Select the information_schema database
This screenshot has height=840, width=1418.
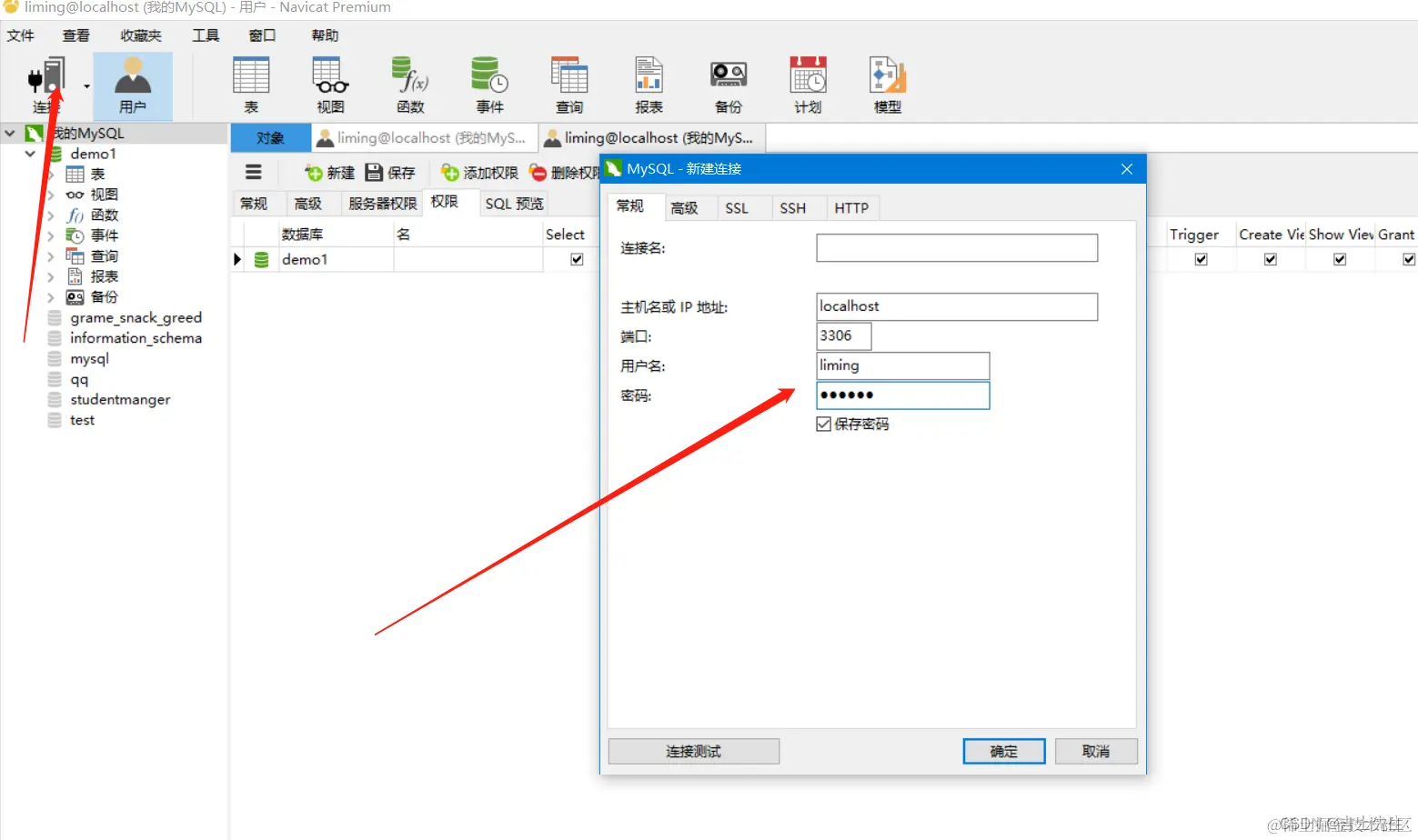point(126,338)
